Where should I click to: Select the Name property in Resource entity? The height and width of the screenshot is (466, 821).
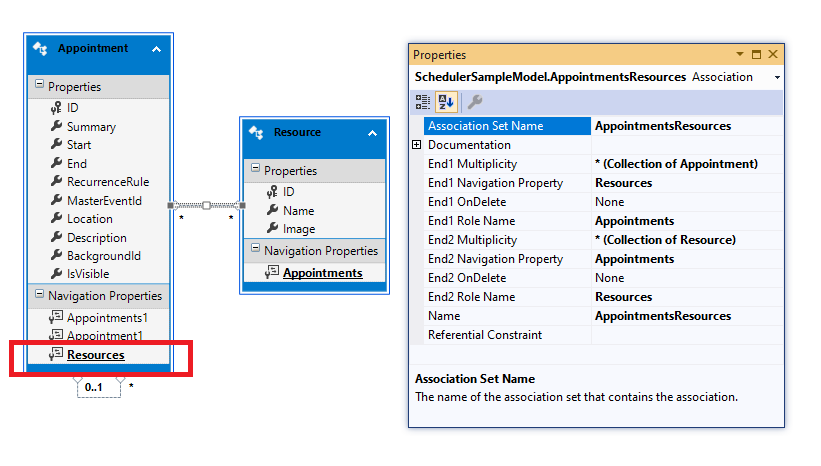298,210
